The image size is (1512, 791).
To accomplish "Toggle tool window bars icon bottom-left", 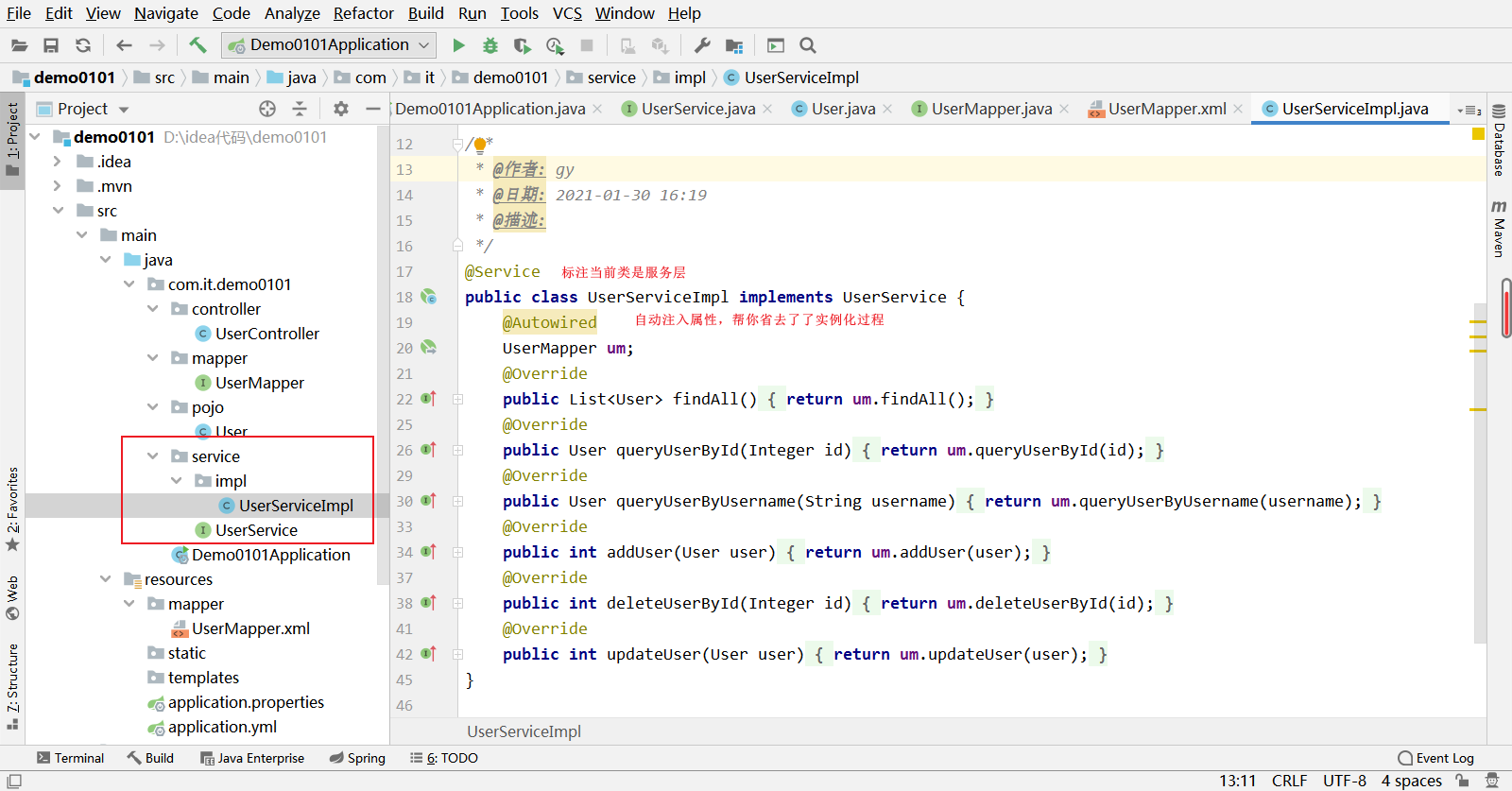I will pyautogui.click(x=13, y=781).
